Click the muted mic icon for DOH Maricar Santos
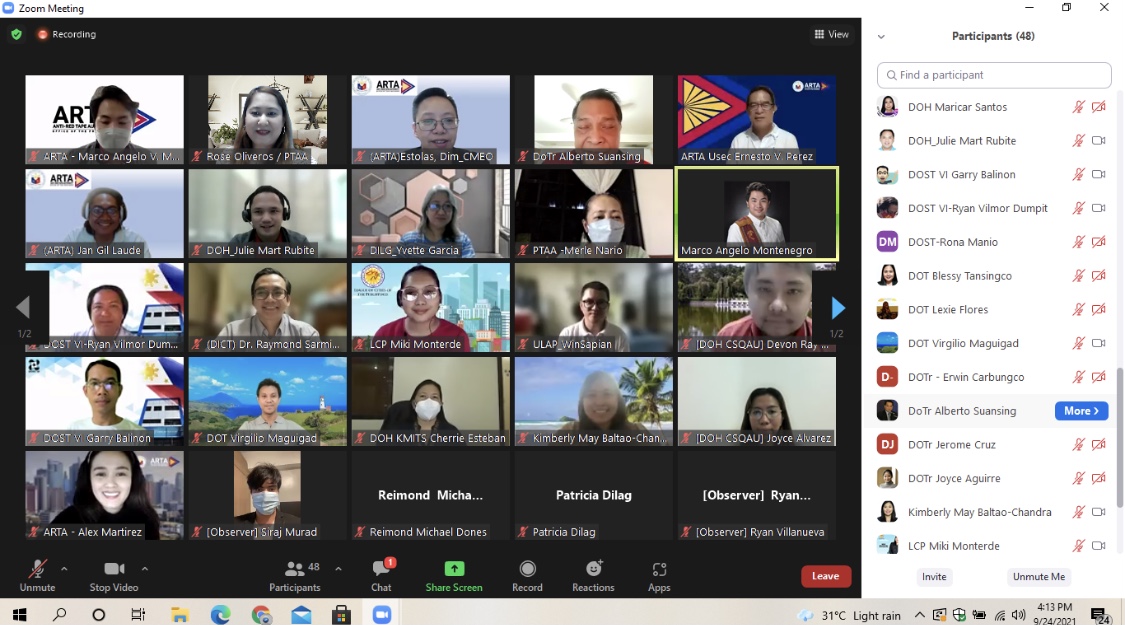Image resolution: width=1125 pixels, height=625 pixels. point(1078,107)
